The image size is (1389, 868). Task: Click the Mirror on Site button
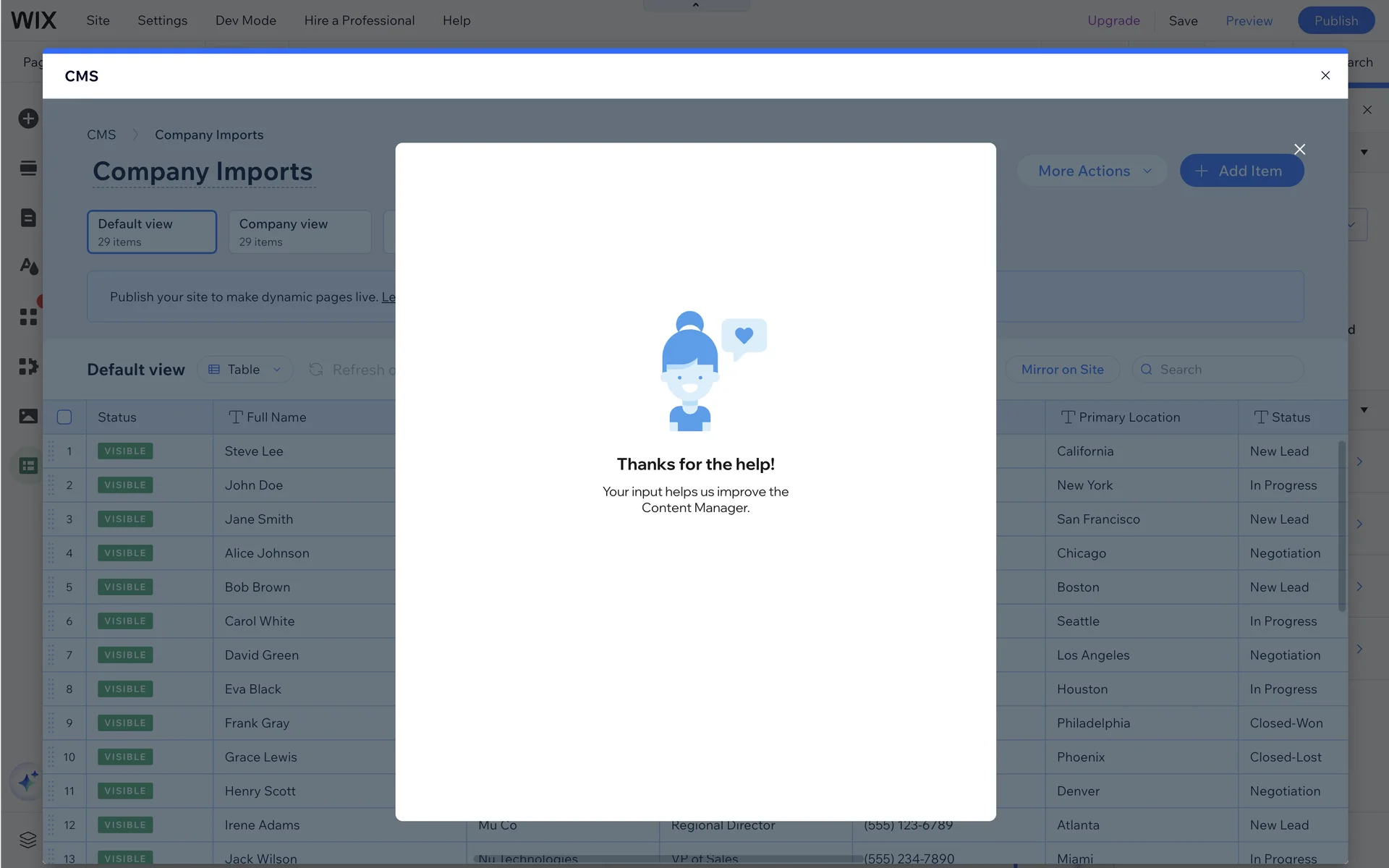coord(1062,370)
